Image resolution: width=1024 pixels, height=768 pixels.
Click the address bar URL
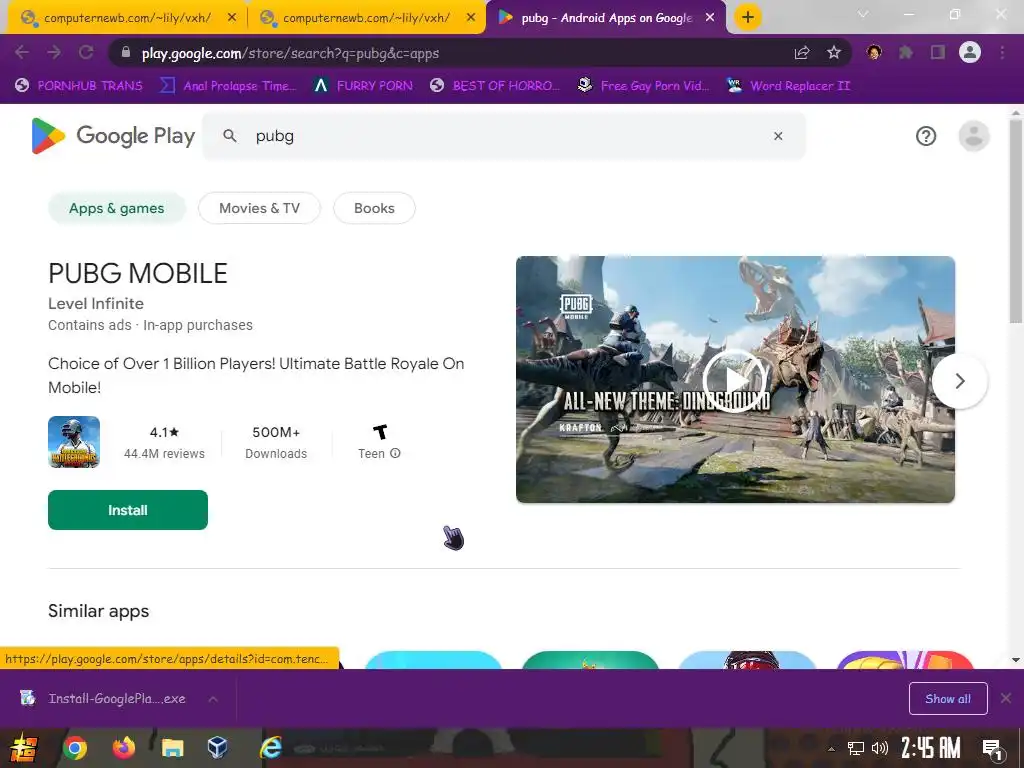click(x=291, y=53)
